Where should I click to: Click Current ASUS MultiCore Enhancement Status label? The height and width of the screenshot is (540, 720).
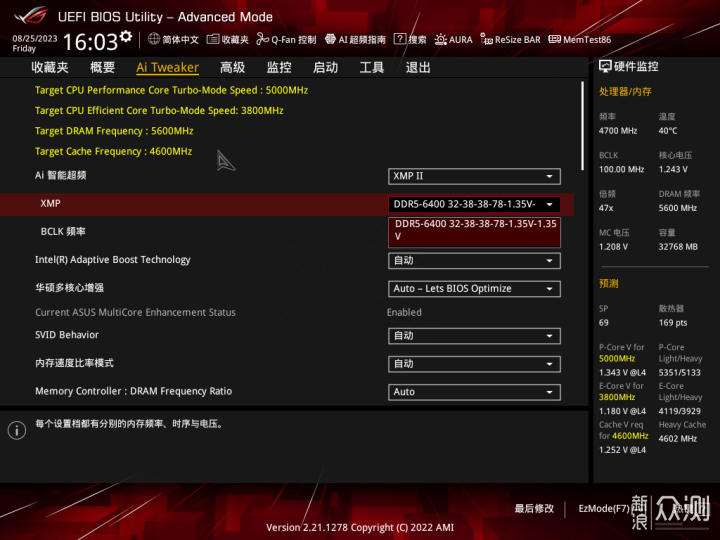pyautogui.click(x=135, y=312)
